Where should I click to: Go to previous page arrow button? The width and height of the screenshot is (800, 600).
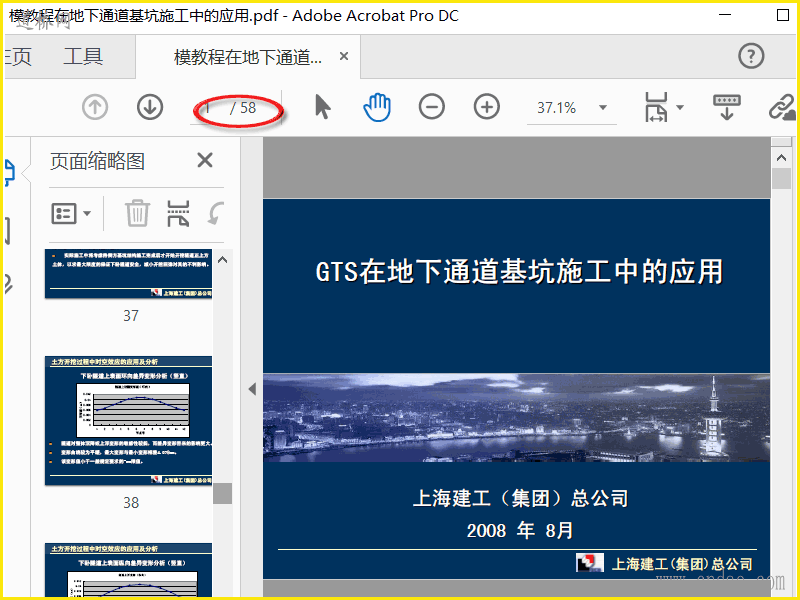point(95,108)
